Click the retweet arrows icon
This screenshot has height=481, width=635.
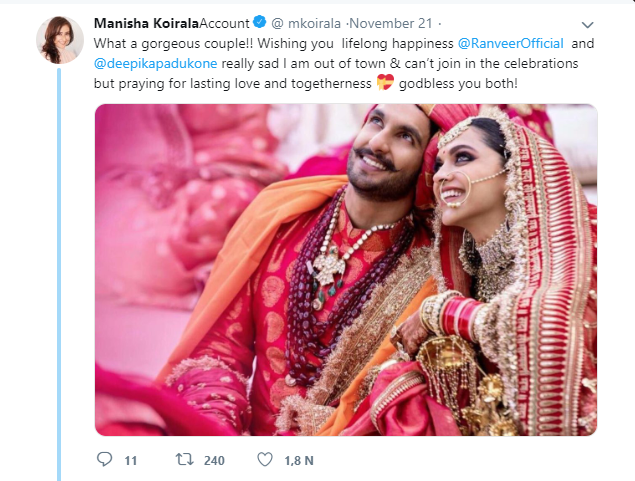pos(183,460)
